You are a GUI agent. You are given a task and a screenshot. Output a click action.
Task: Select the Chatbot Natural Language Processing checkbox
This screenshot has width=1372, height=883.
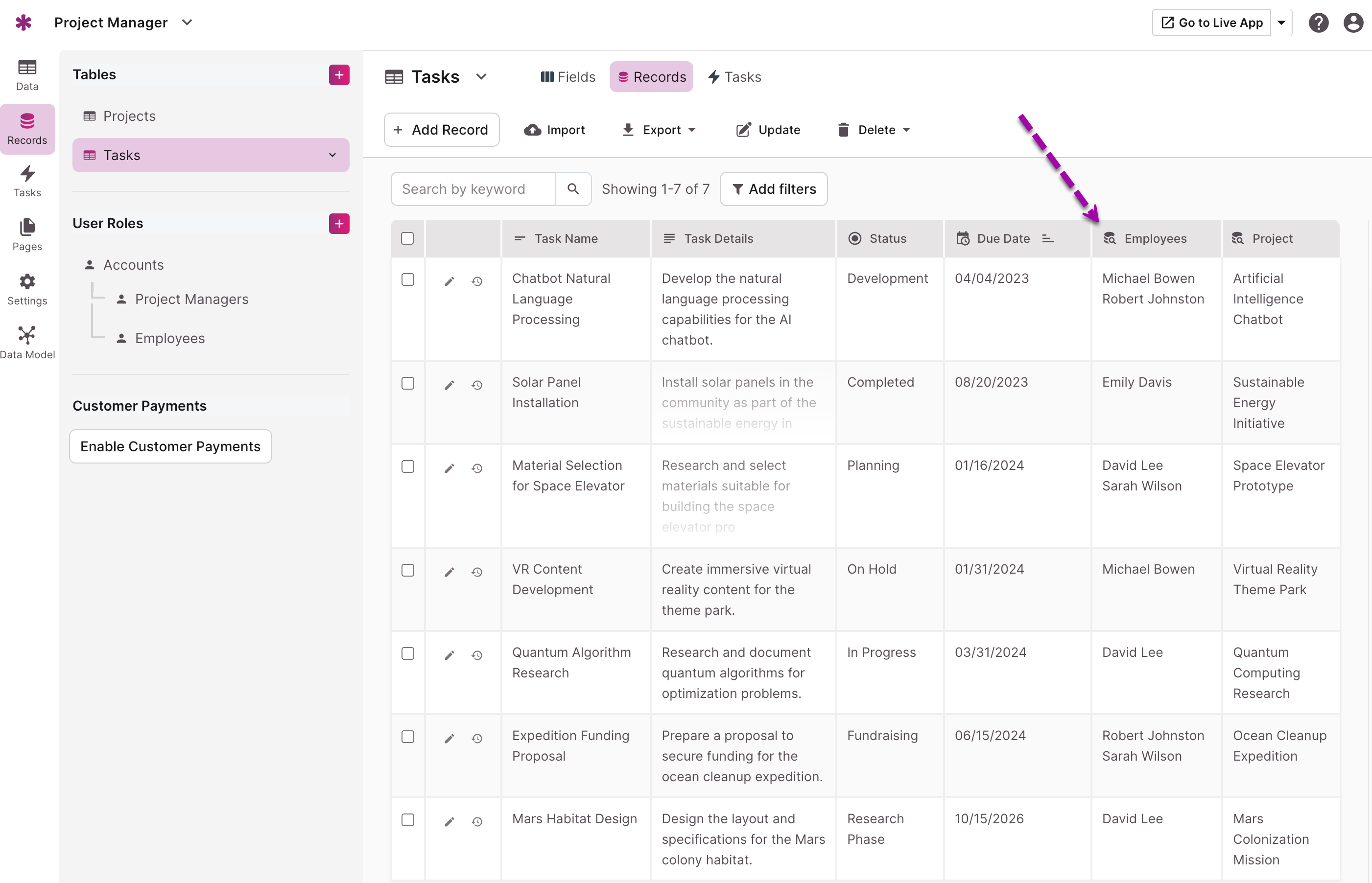[x=407, y=280]
